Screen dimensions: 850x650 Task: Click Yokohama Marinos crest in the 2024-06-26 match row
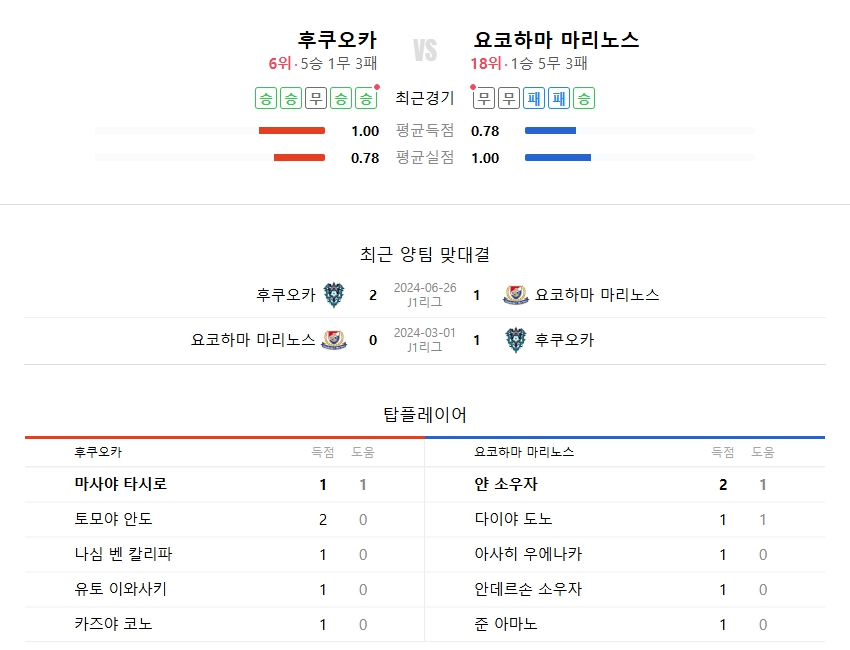516,295
